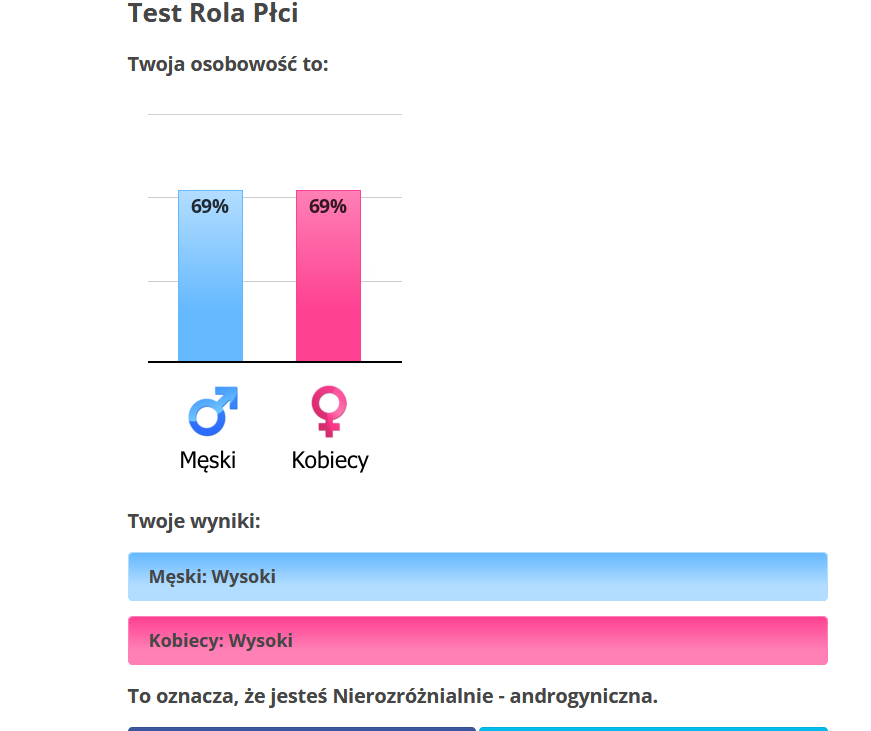
Task: Select the pink Kobiecy chart bar
Action: [x=328, y=276]
